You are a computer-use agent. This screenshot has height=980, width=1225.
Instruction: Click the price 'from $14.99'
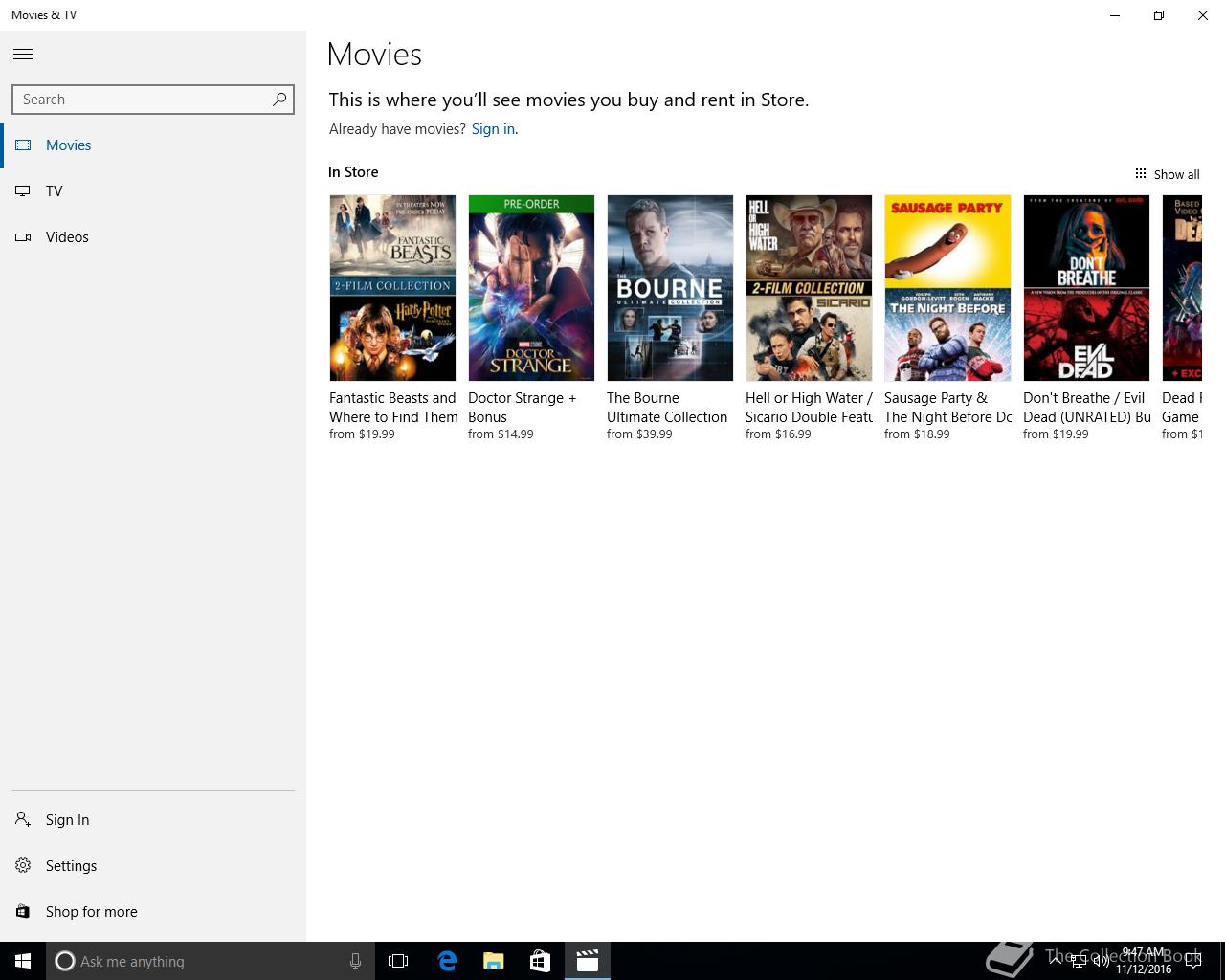click(501, 434)
